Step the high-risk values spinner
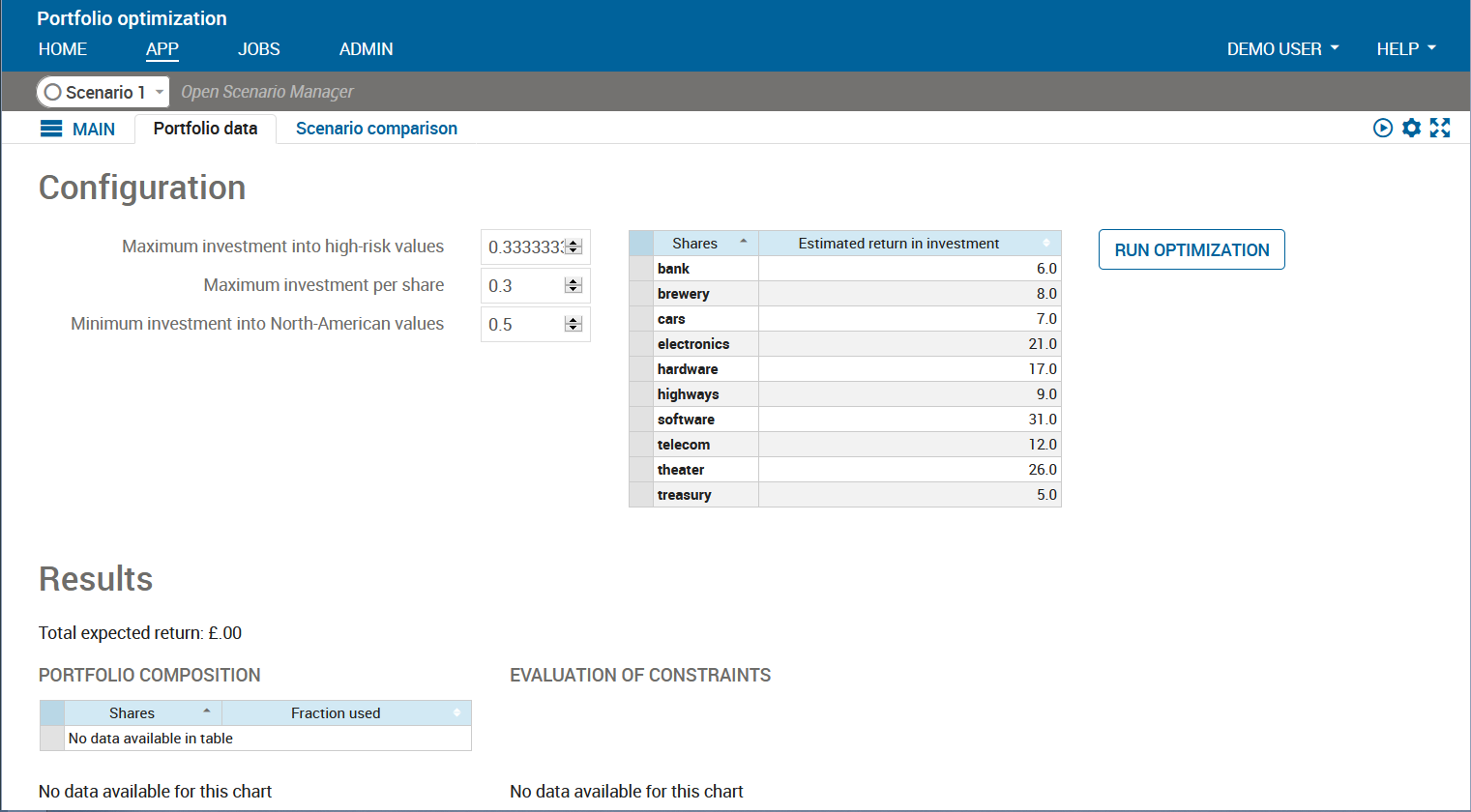 [574, 246]
